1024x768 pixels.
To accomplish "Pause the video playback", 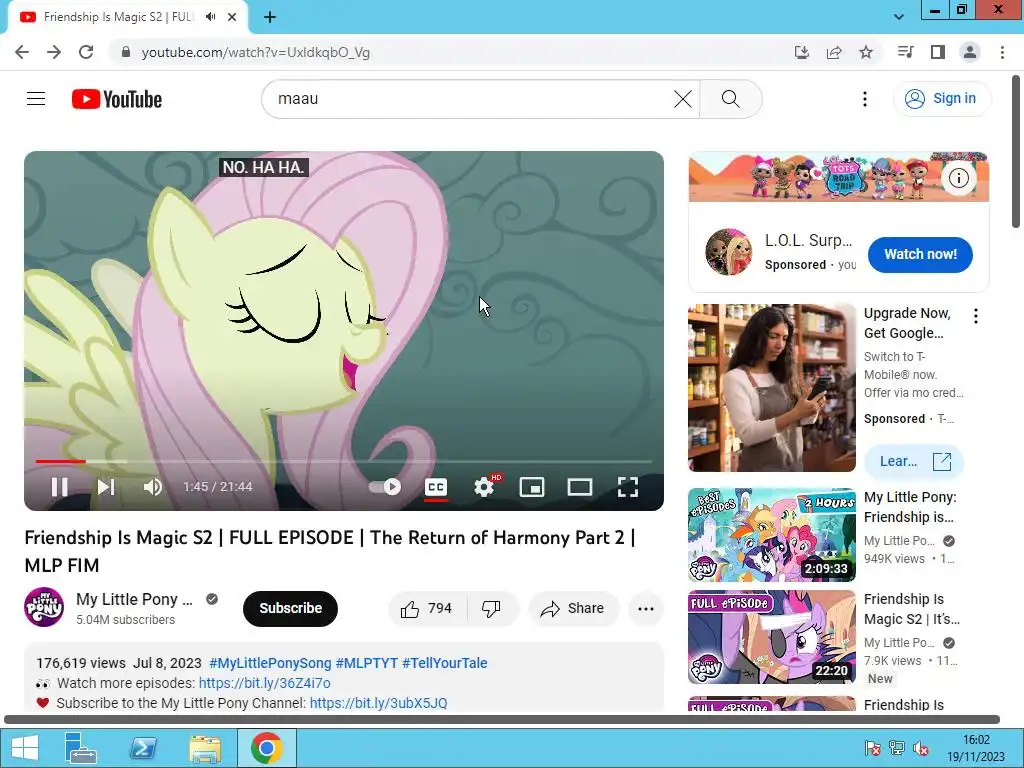I will pos(59,487).
